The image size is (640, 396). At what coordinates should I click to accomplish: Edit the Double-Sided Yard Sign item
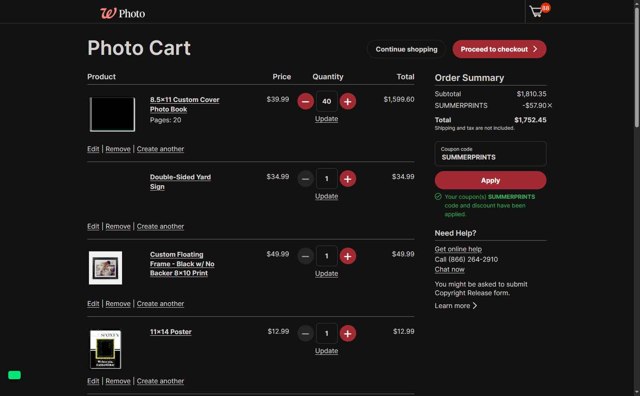(x=93, y=227)
